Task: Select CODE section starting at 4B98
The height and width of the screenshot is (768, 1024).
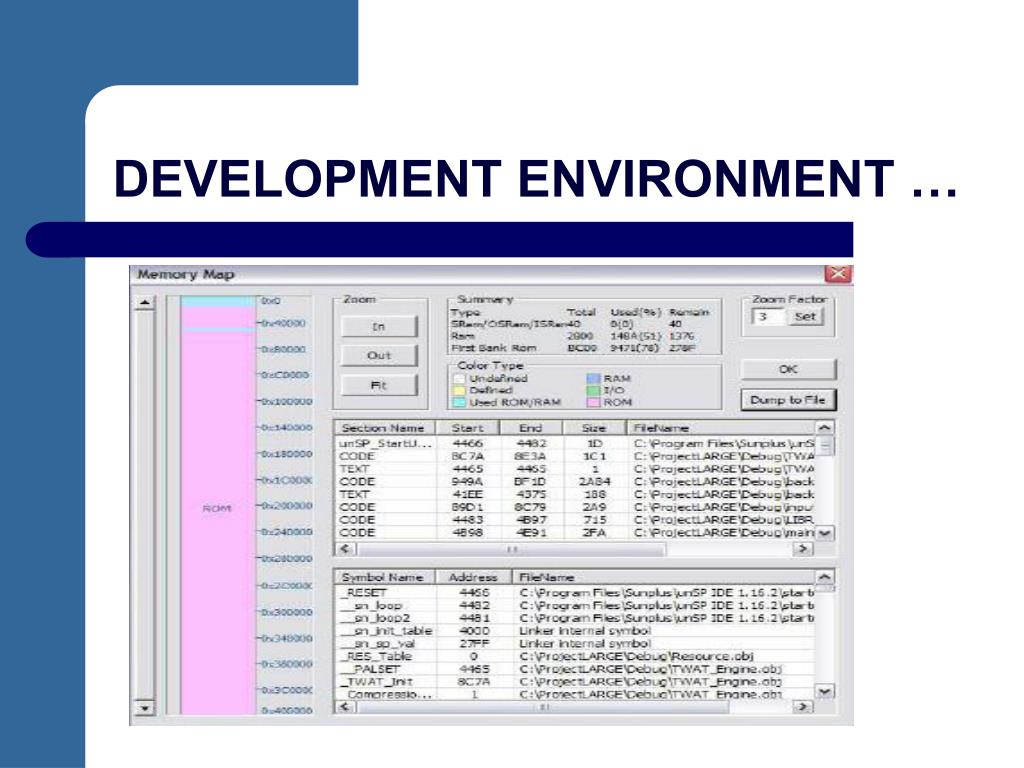Action: pos(575,532)
